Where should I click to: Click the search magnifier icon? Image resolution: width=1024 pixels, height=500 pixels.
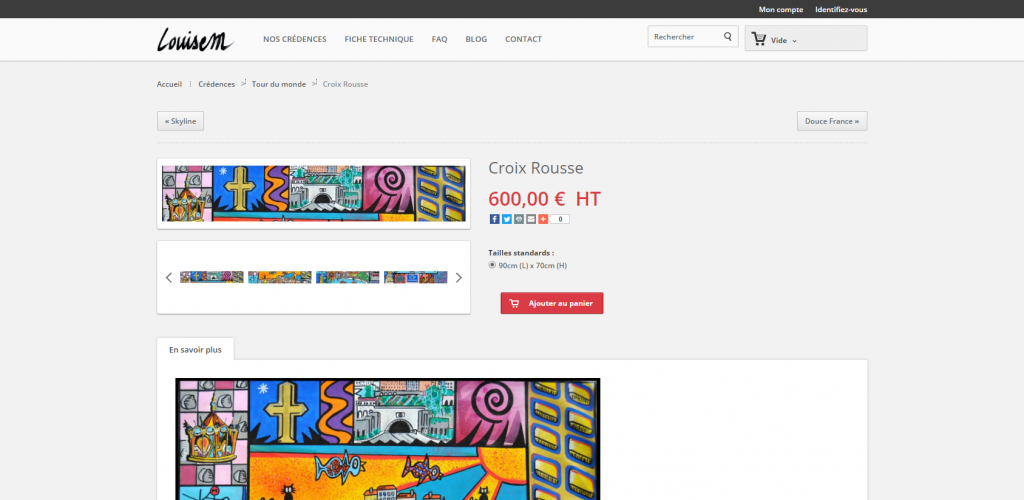coord(728,38)
